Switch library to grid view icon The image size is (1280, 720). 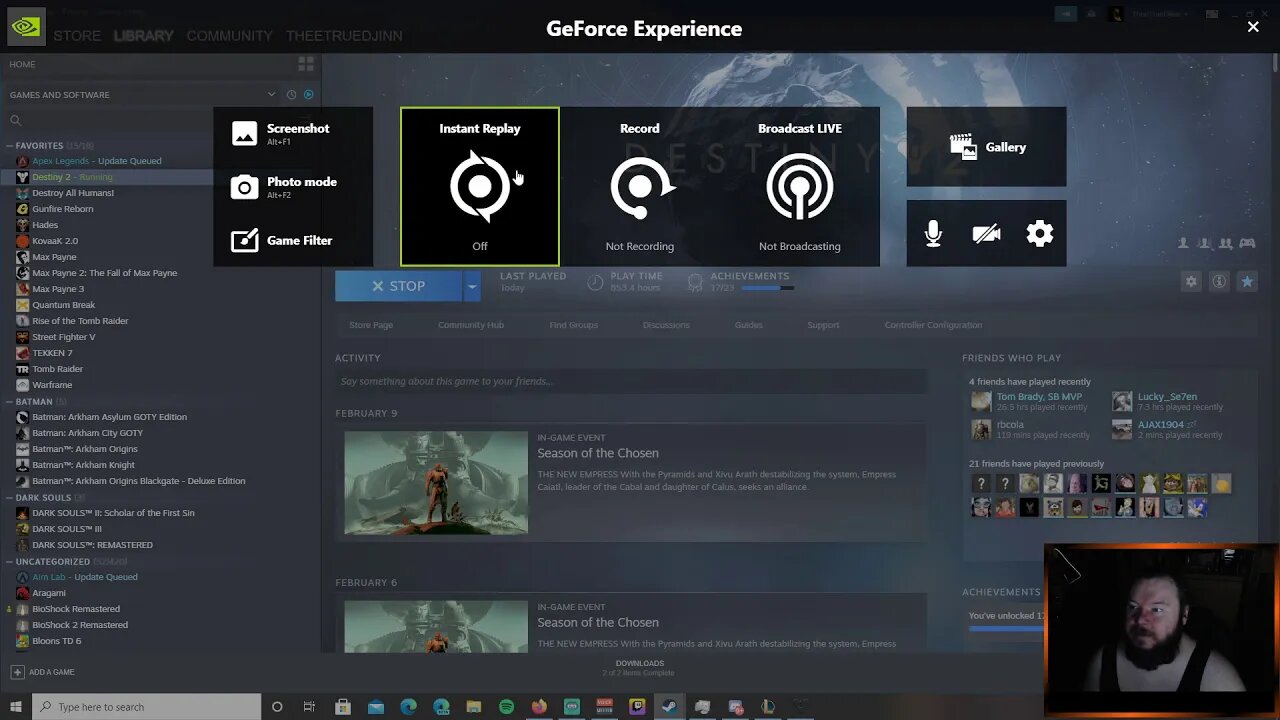[x=306, y=64]
